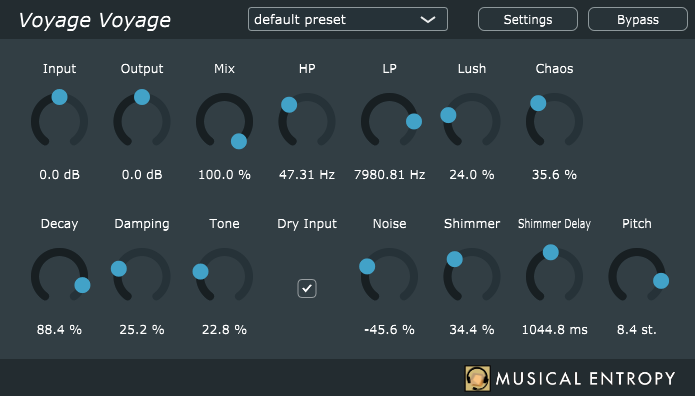Click the Dry Input label
This screenshot has height=396, width=695.
tap(307, 224)
